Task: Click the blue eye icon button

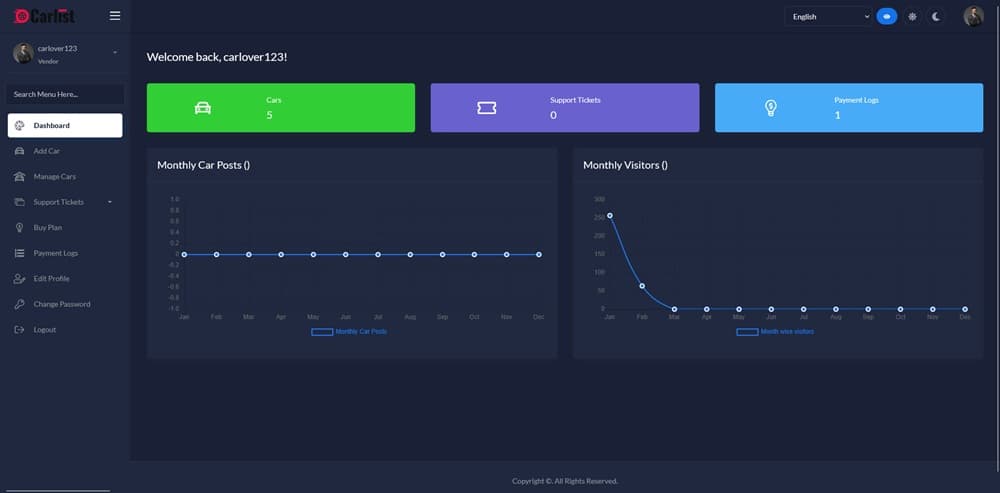Action: 886,17
